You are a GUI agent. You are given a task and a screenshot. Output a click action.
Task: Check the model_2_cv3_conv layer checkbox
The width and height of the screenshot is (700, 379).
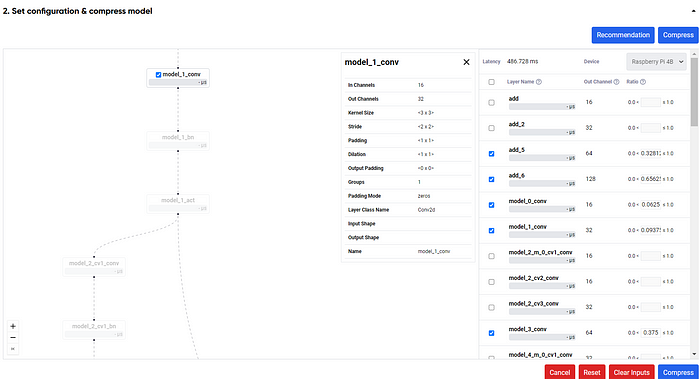(492, 308)
